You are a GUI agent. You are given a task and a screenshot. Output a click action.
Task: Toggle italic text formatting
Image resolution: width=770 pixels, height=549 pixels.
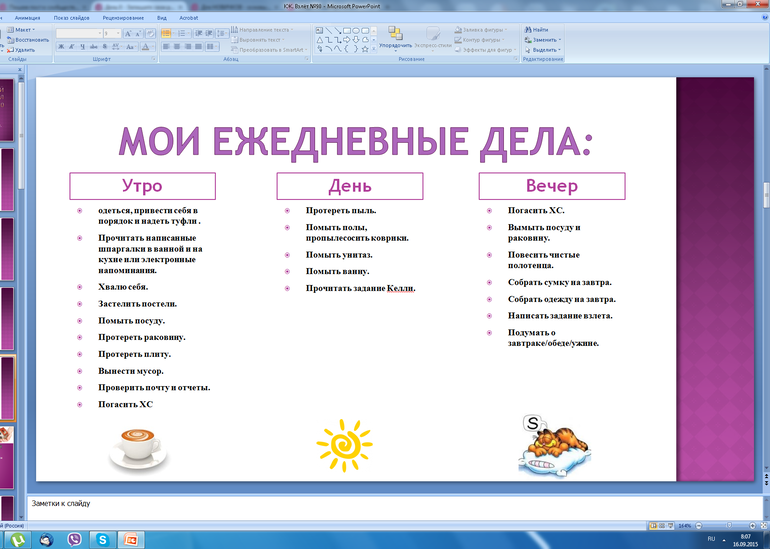[73, 46]
